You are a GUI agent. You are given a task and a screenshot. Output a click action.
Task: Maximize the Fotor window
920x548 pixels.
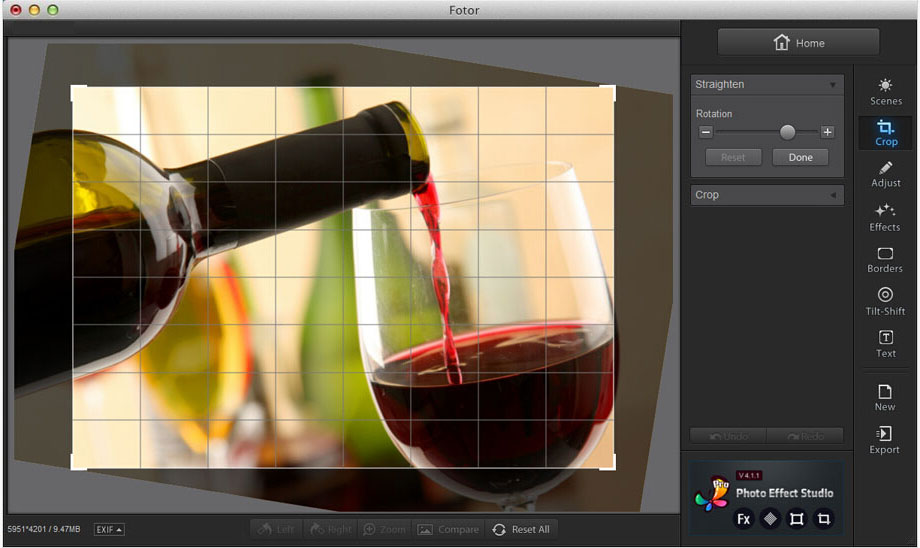53,10
